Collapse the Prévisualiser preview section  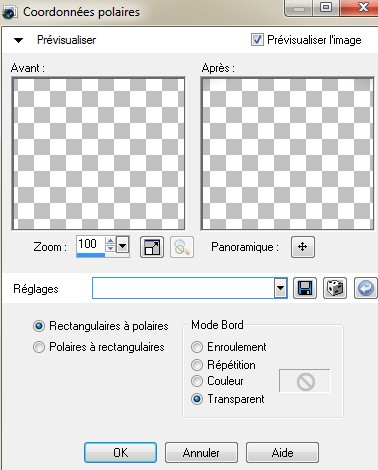pyautogui.click(x=18, y=40)
